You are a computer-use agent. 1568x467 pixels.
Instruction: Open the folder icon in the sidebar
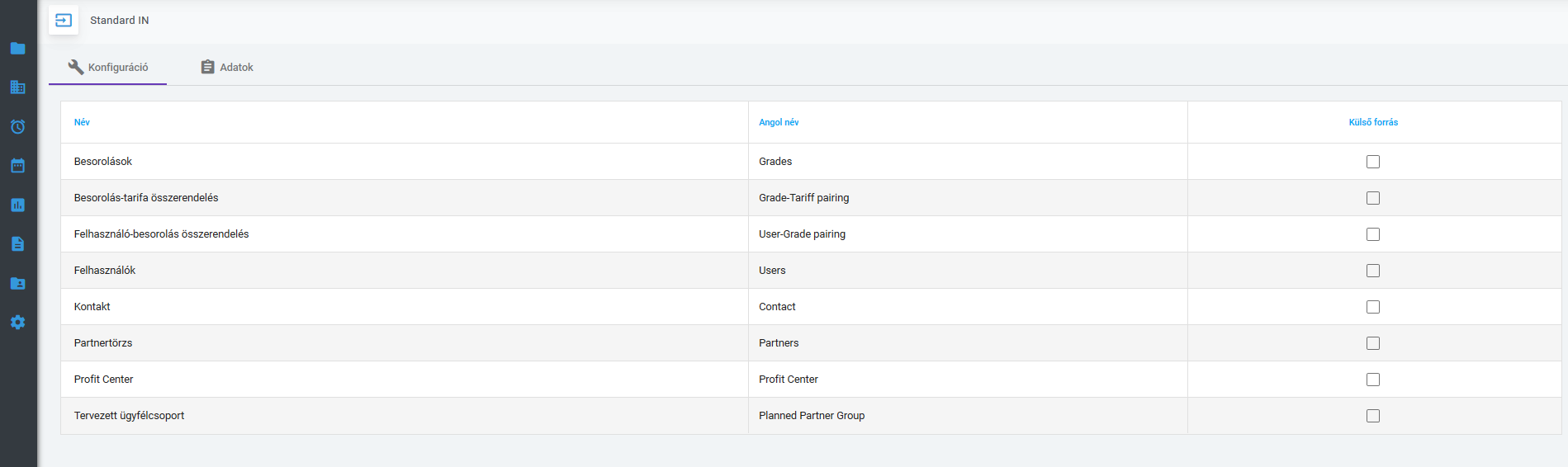(17, 48)
